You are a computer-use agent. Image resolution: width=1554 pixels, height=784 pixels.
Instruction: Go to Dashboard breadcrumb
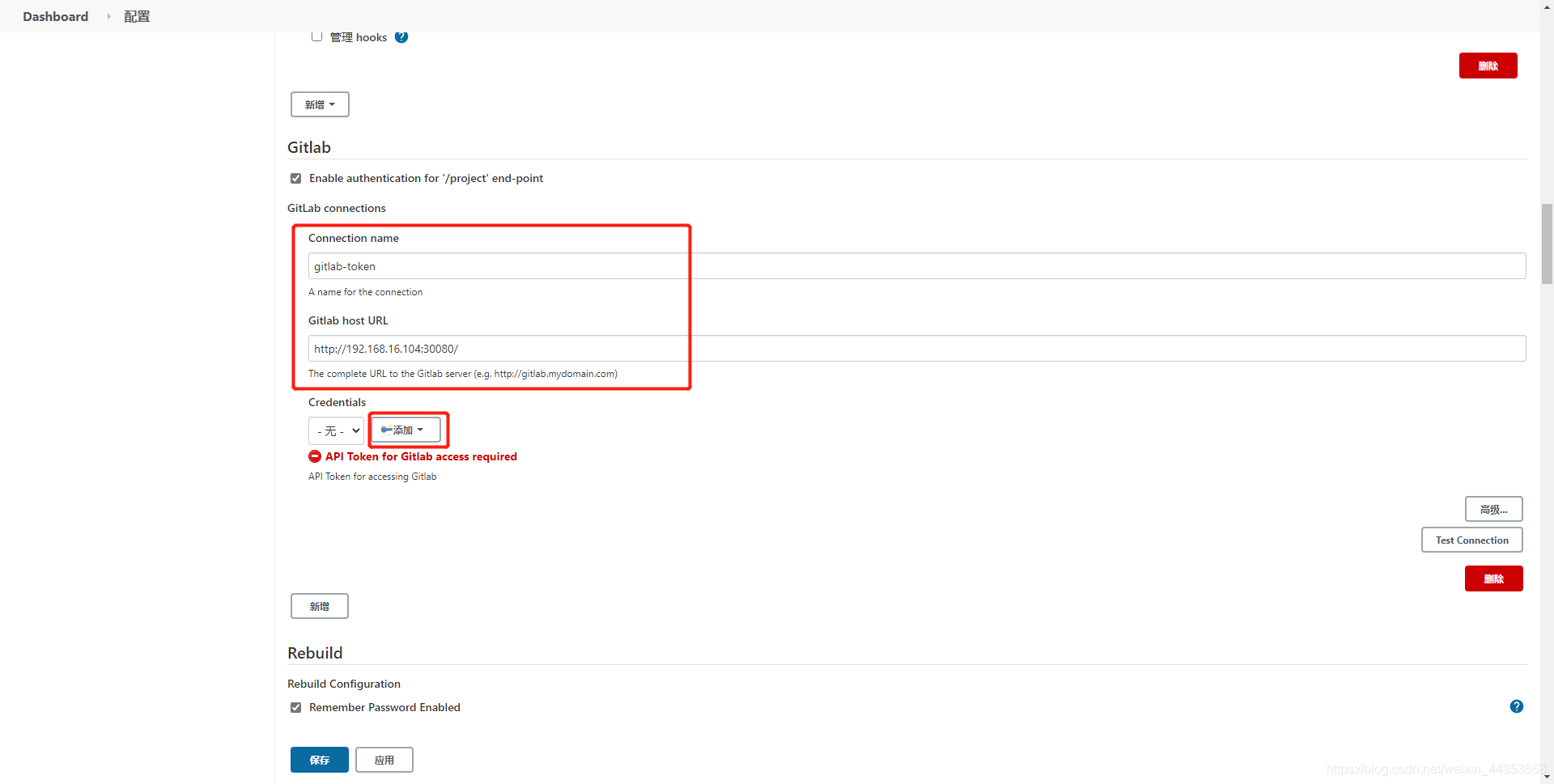(55, 16)
